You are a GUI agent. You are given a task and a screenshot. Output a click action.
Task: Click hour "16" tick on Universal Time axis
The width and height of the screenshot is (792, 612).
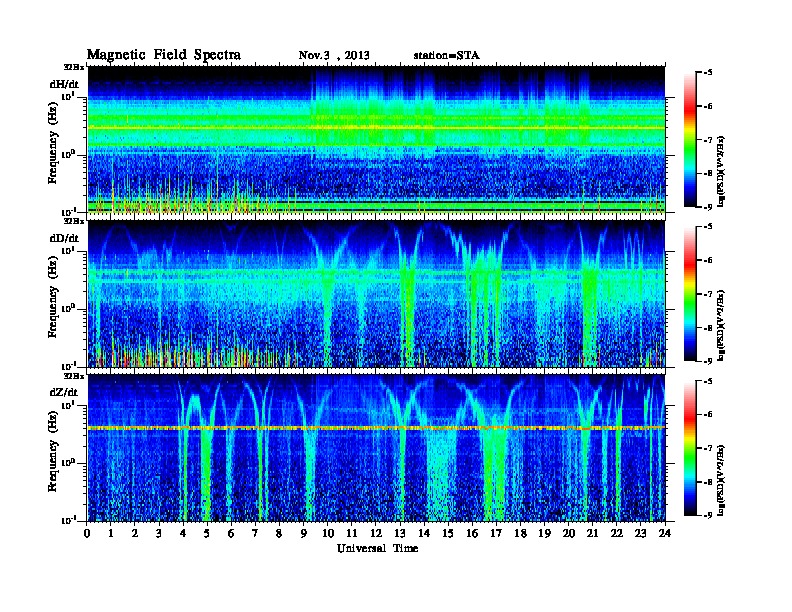[472, 534]
